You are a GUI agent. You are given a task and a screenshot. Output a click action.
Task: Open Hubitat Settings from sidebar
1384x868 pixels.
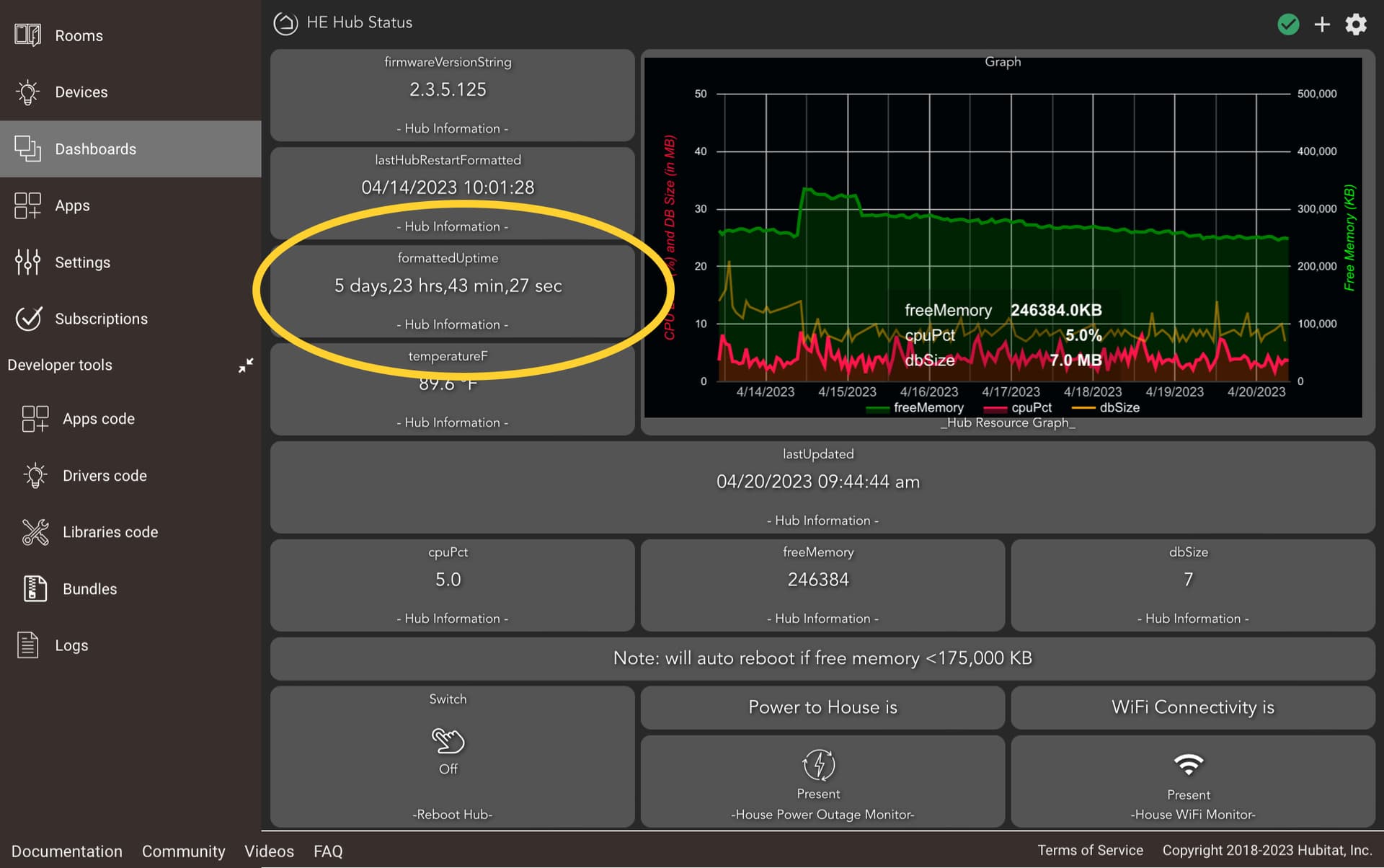click(x=82, y=262)
